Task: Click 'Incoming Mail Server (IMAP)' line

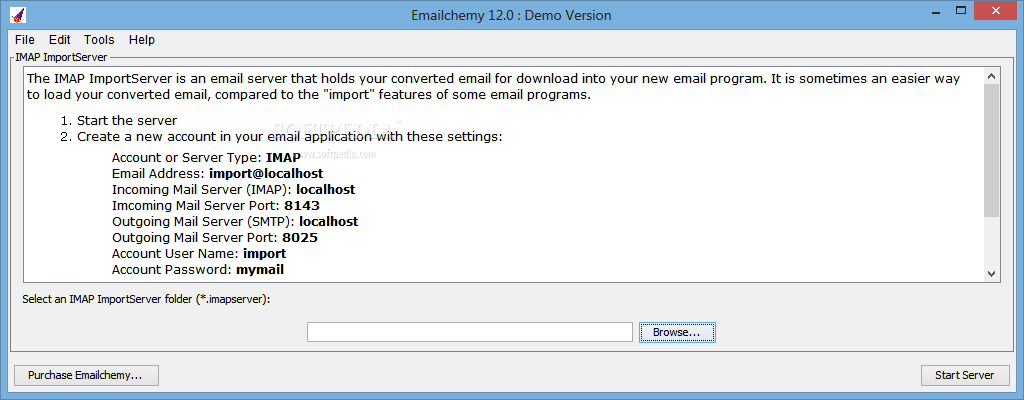Action: (x=233, y=190)
